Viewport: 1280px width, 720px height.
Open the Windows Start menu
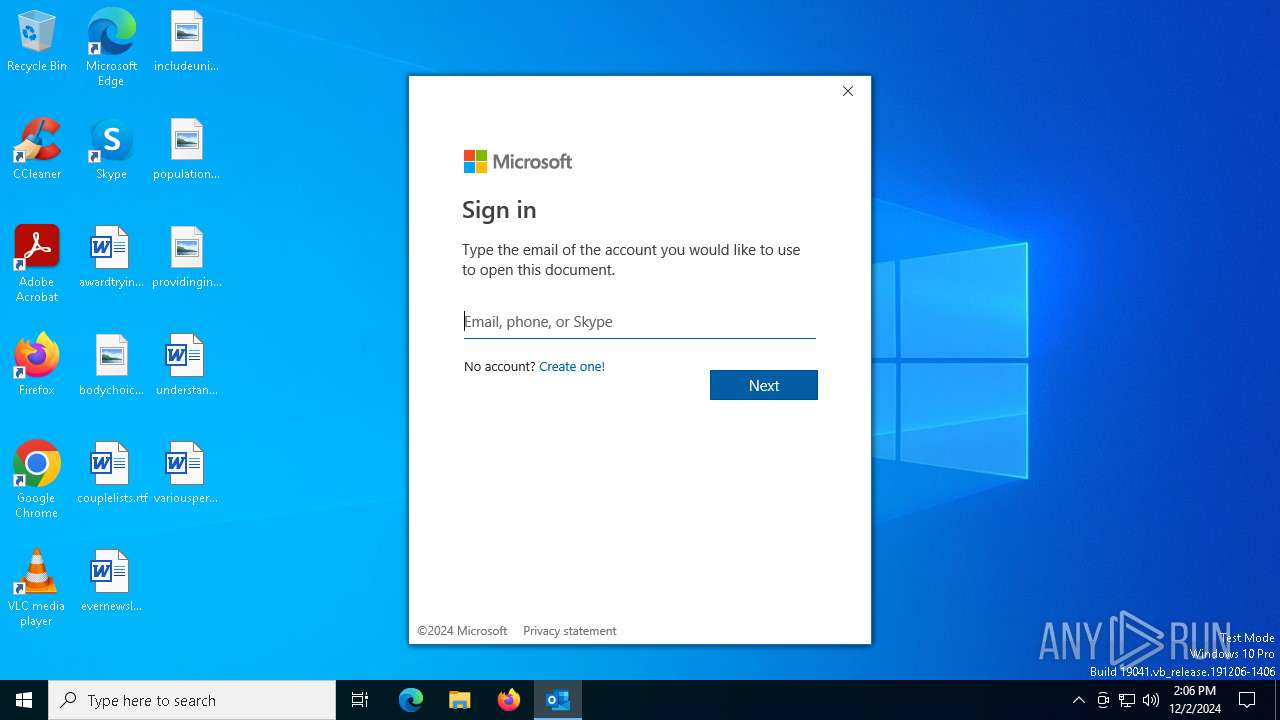[x=24, y=700]
